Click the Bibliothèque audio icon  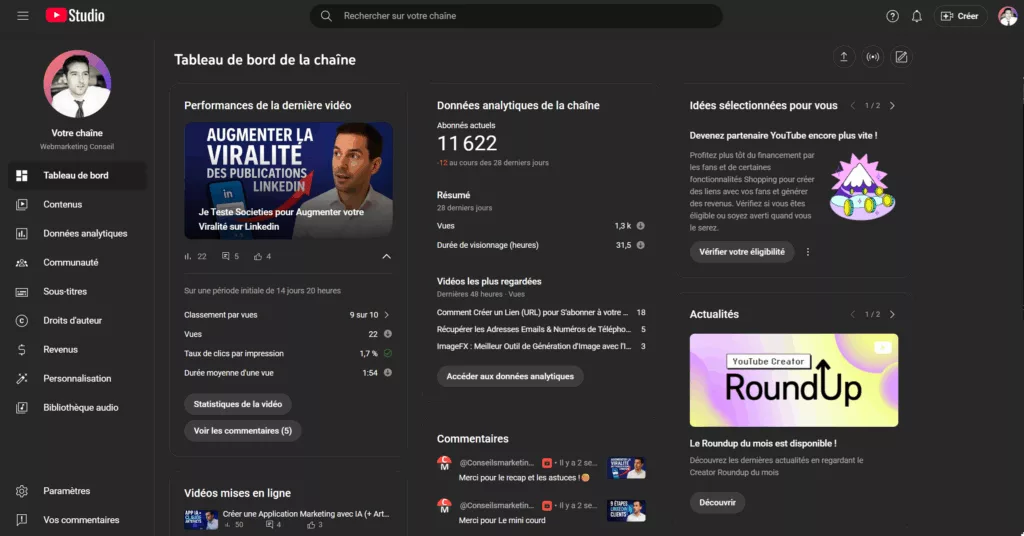coord(22,408)
